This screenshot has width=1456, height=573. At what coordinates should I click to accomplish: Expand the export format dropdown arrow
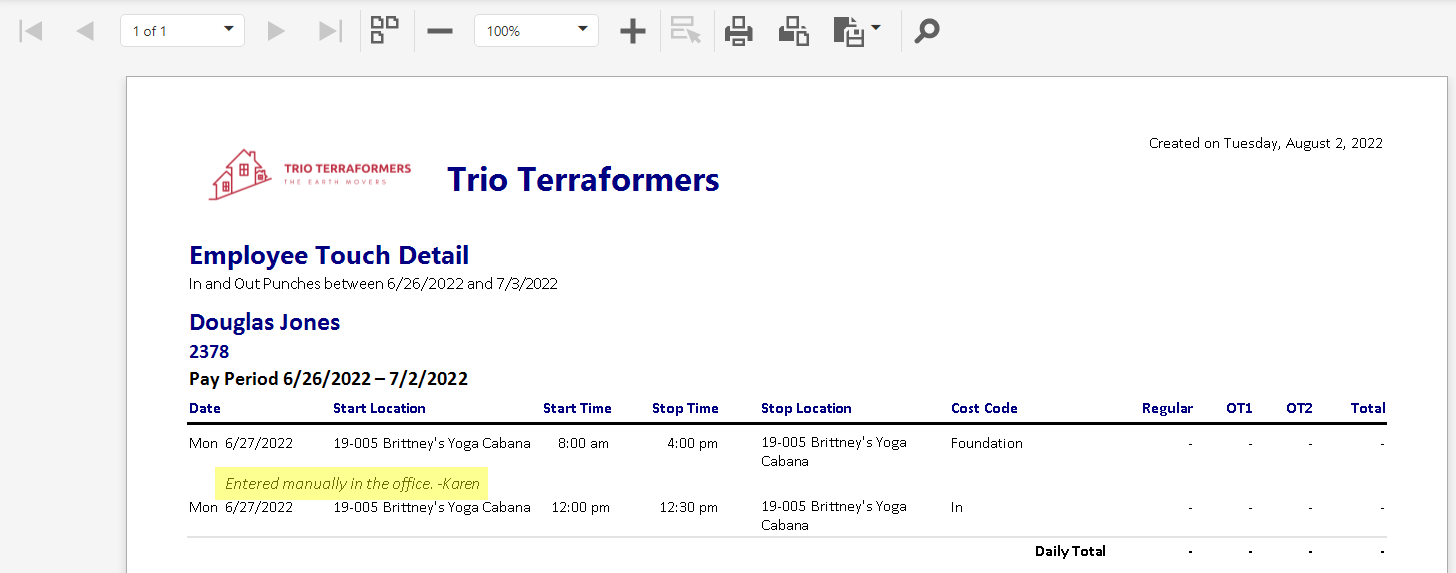point(876,28)
